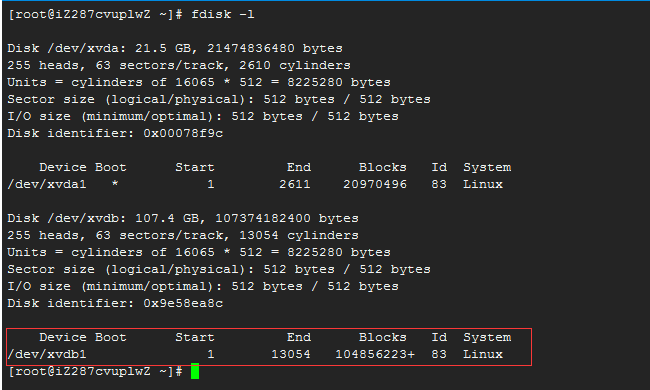Click End value 2611
Screen dimensions: 650x390
(x=295, y=184)
